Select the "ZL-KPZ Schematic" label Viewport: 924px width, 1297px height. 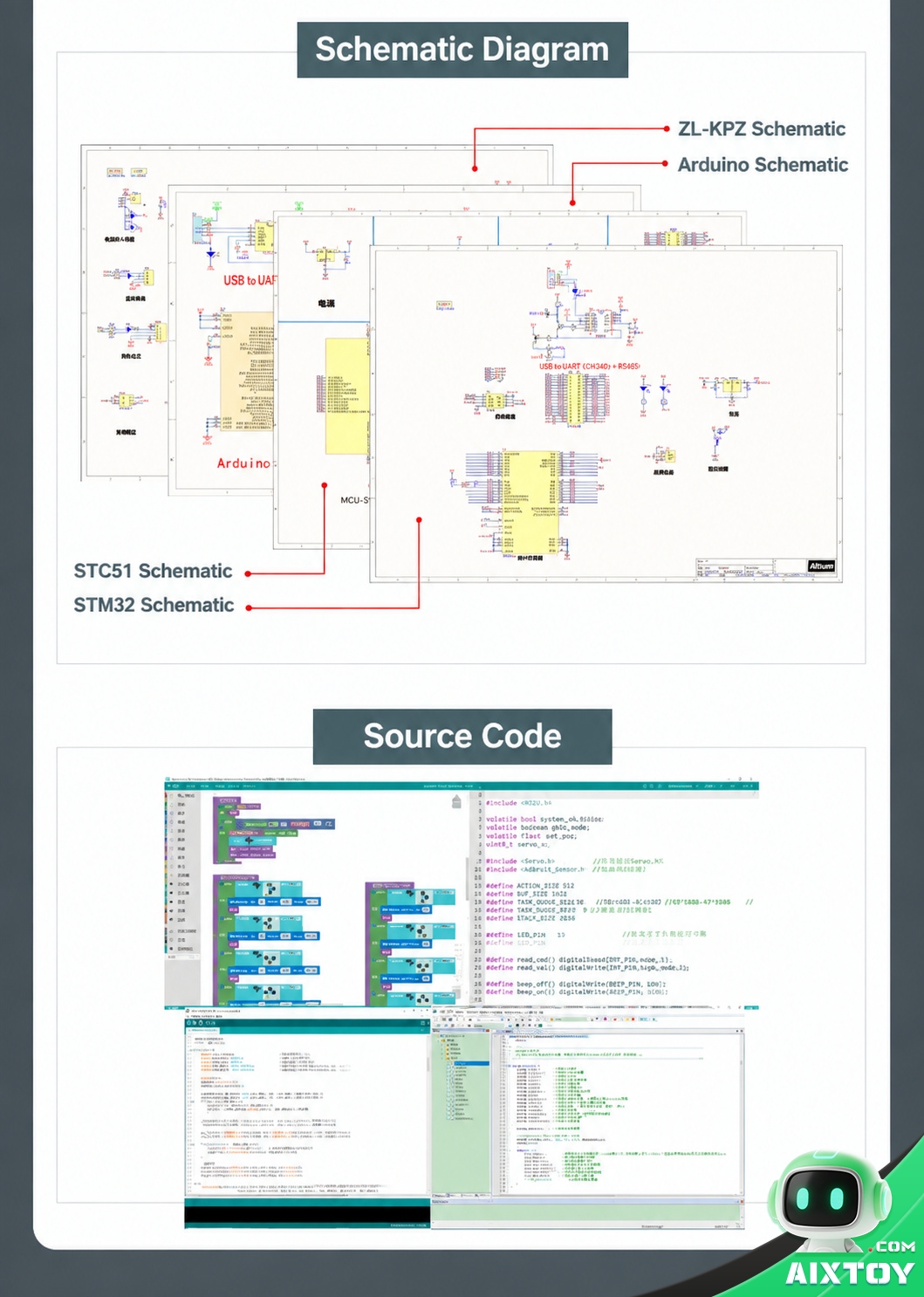(762, 129)
